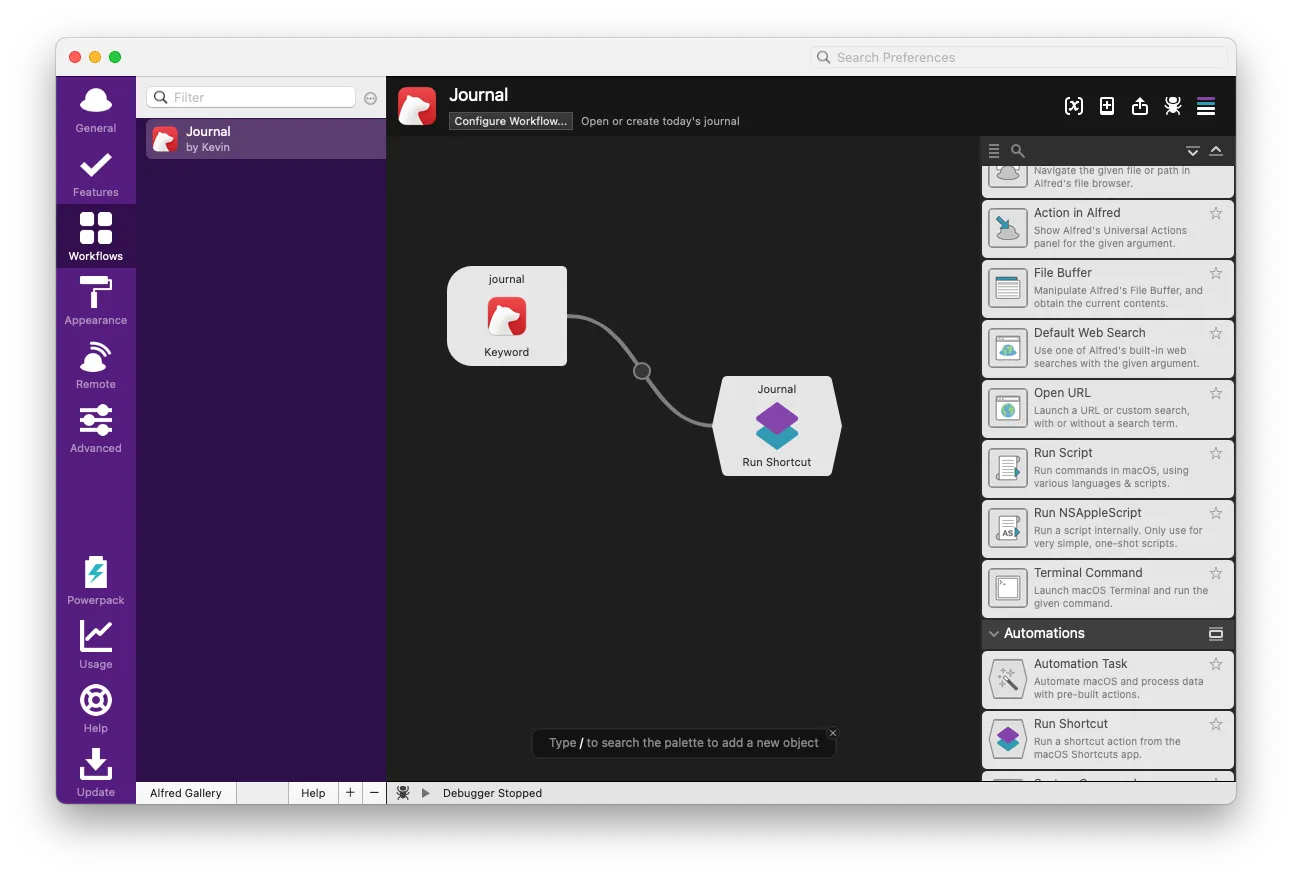This screenshot has width=1292, height=878.
Task: Star the Run Shortcut palette object
Action: (x=1216, y=724)
